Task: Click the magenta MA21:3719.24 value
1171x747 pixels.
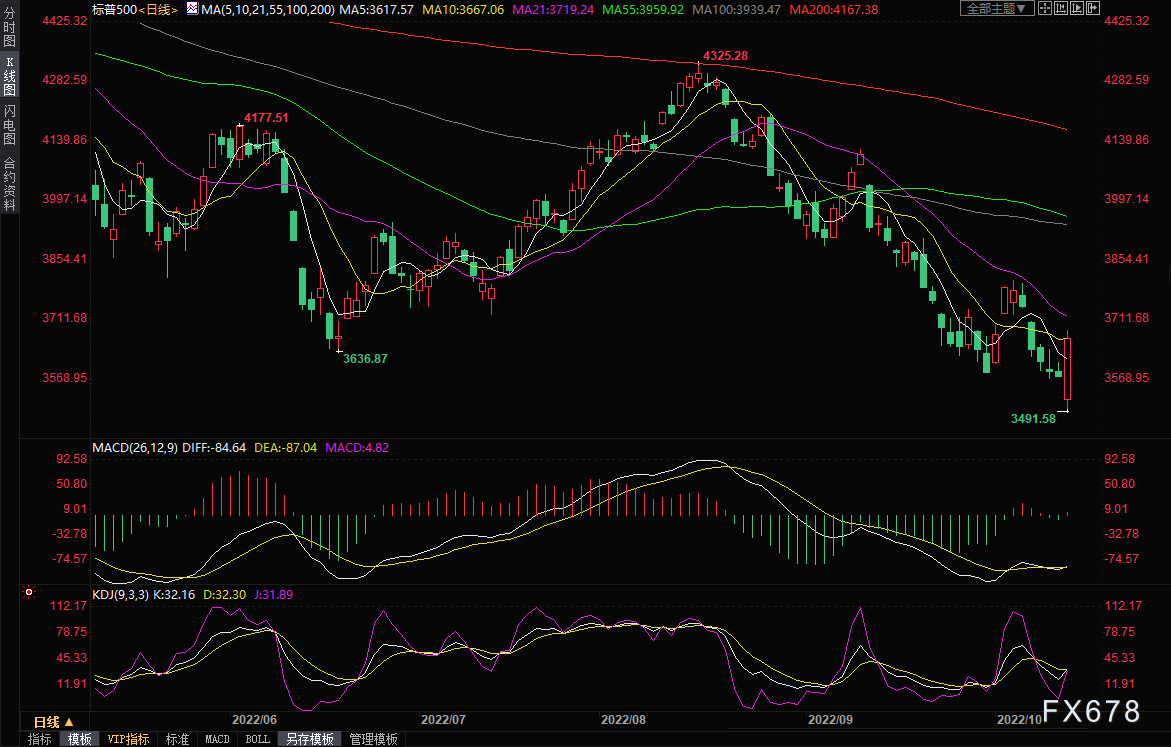Action: tap(553, 10)
